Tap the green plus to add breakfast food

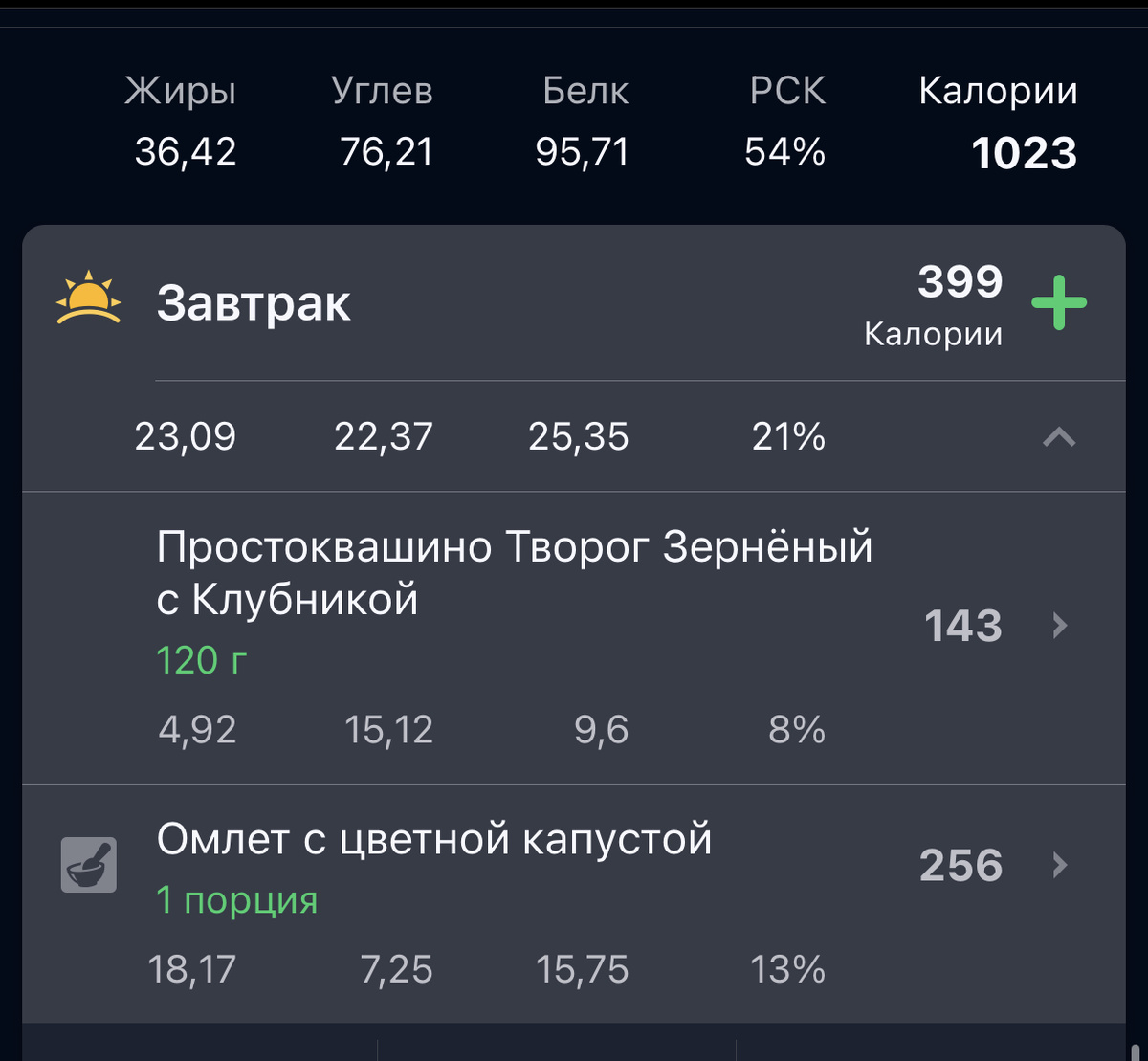pos(1058,302)
